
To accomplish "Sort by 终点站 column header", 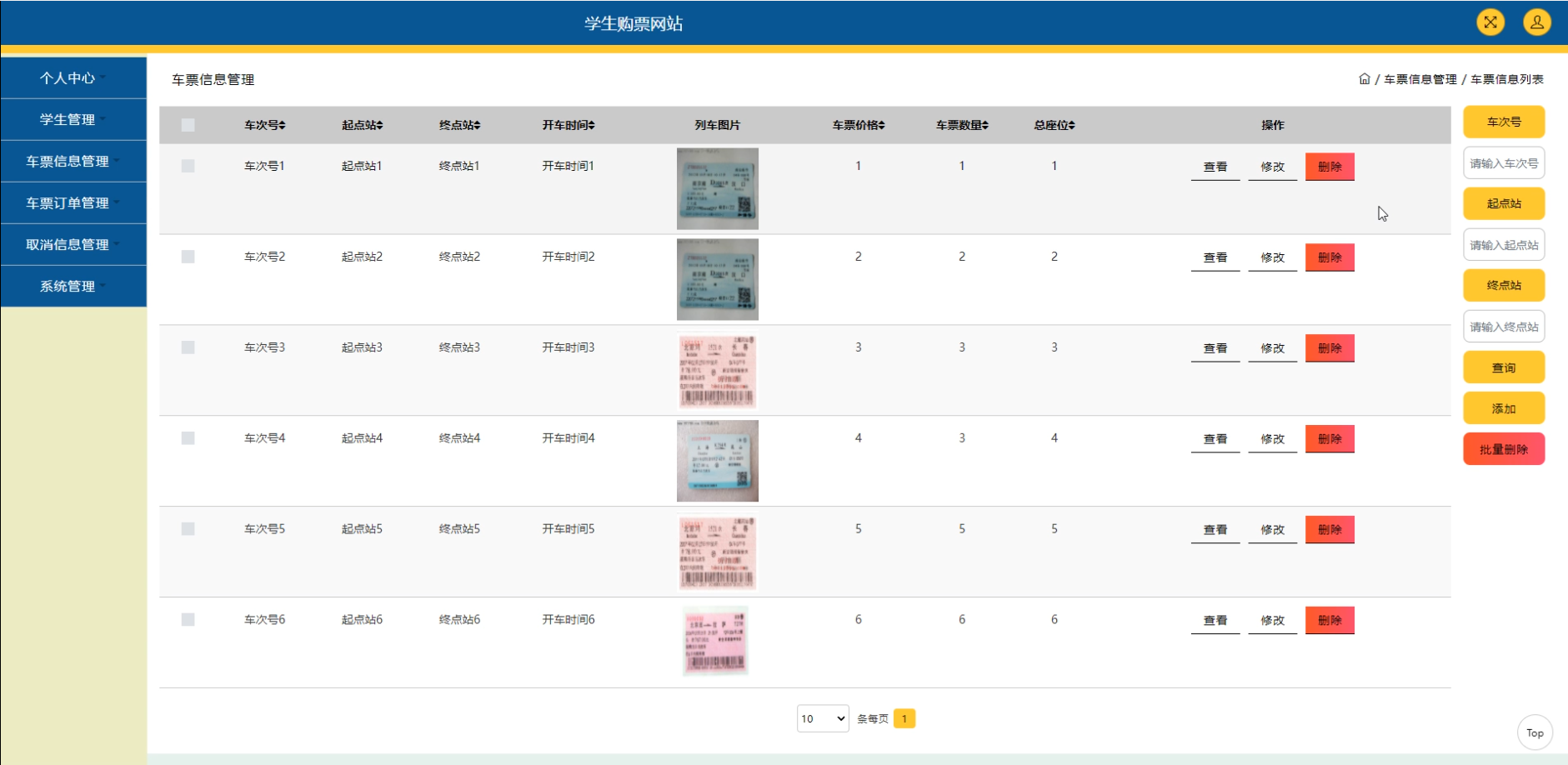I will pyautogui.click(x=459, y=125).
